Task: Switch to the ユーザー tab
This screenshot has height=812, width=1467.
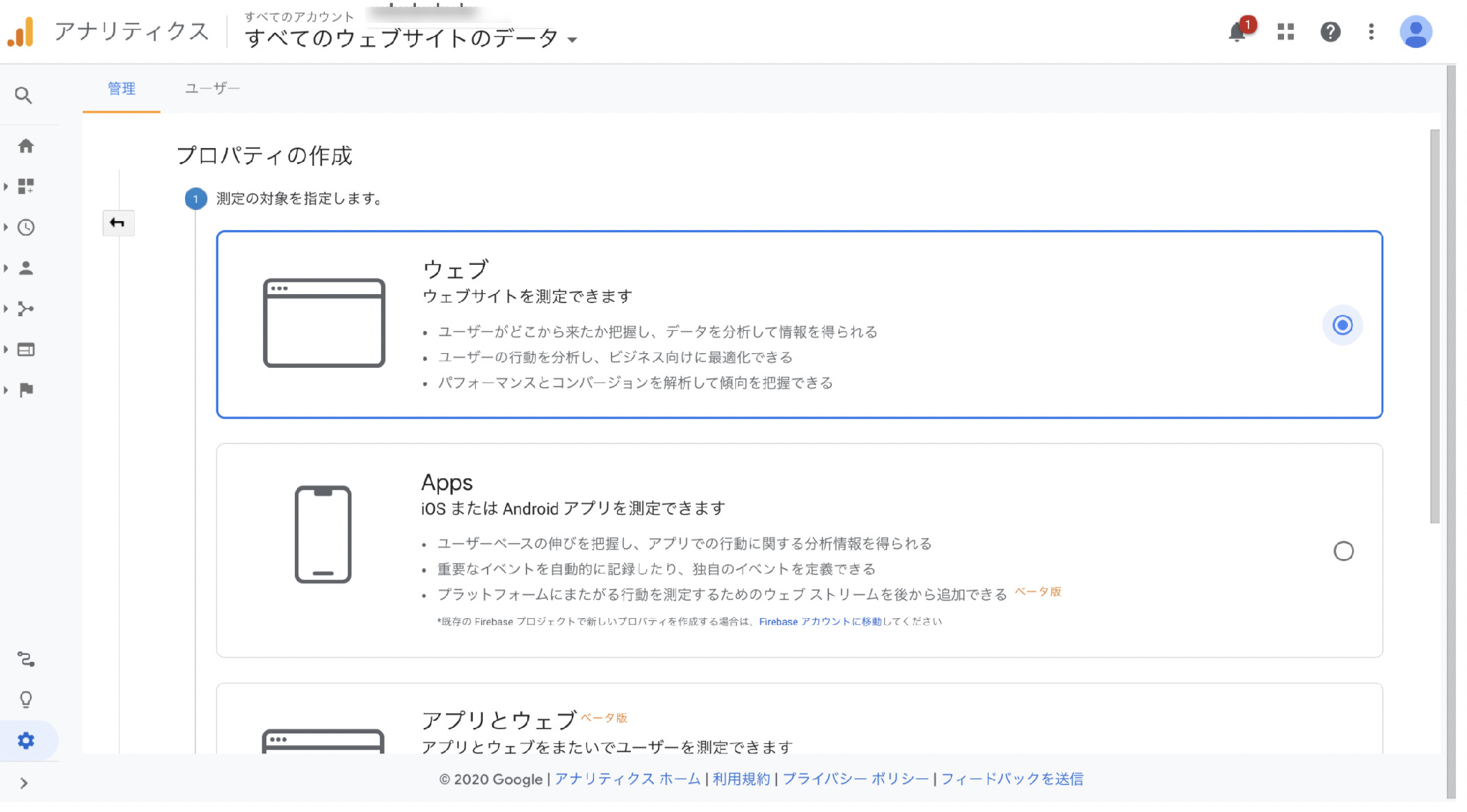Action: (211, 88)
